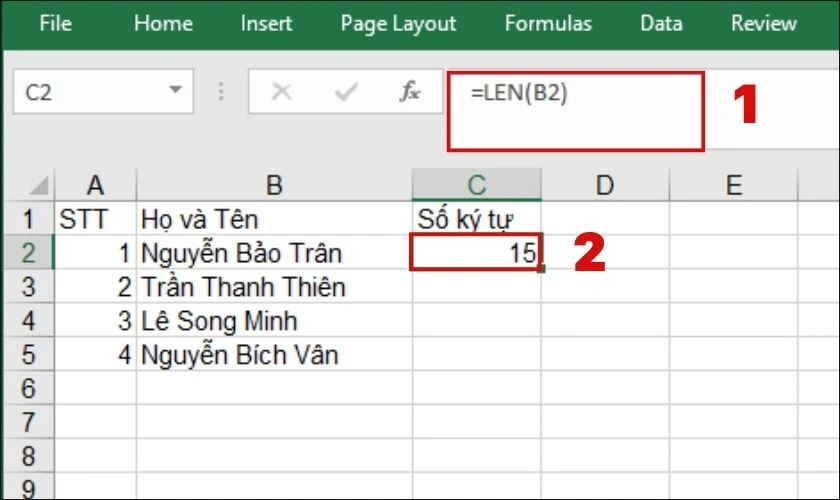Click STT cell with value 4
This screenshot has width=840, height=500.
(x=95, y=354)
